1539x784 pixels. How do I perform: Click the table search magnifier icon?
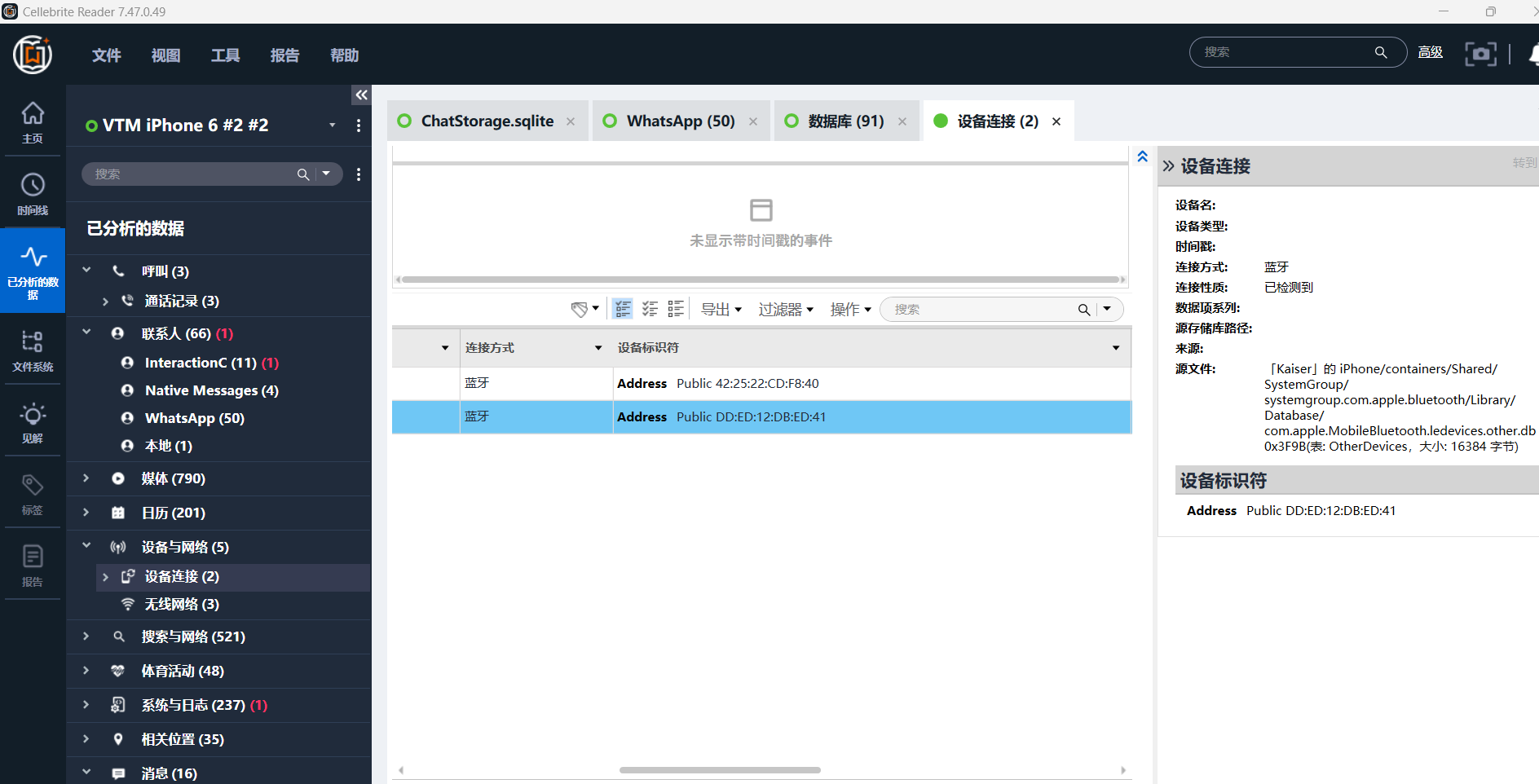1083,310
